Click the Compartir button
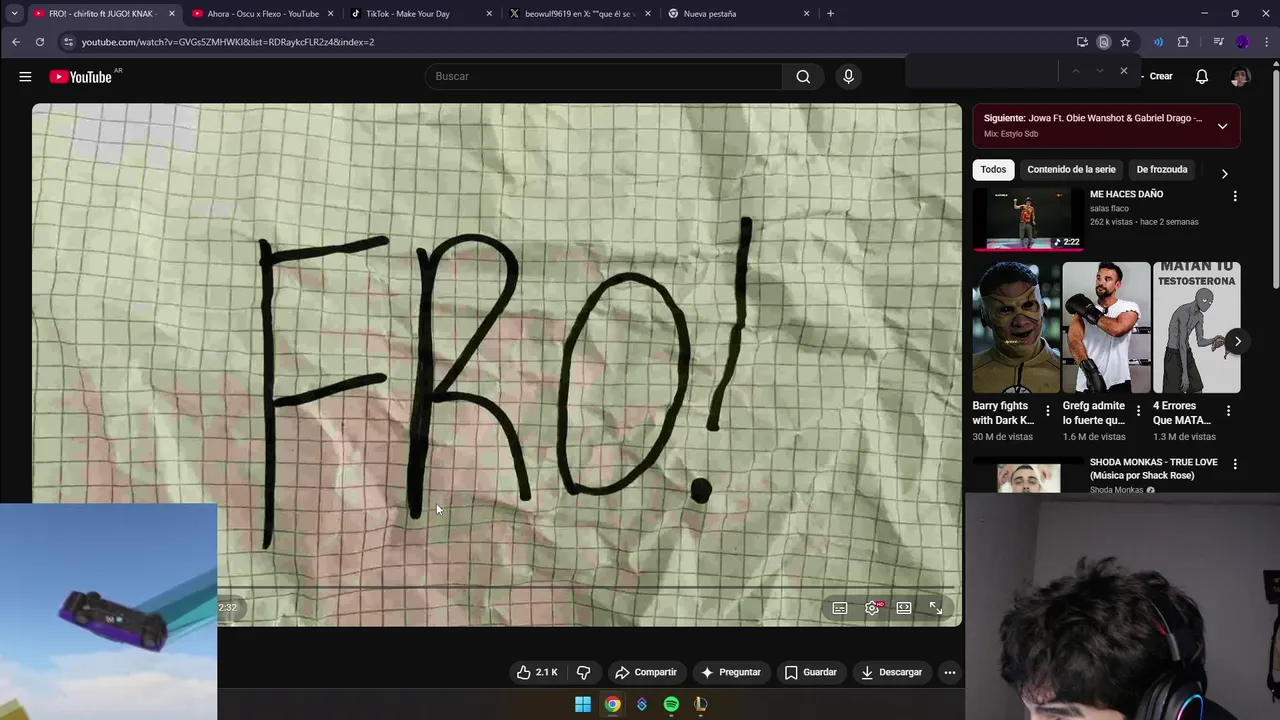Screen dimensions: 1280x720 pyautogui.click(x=646, y=672)
